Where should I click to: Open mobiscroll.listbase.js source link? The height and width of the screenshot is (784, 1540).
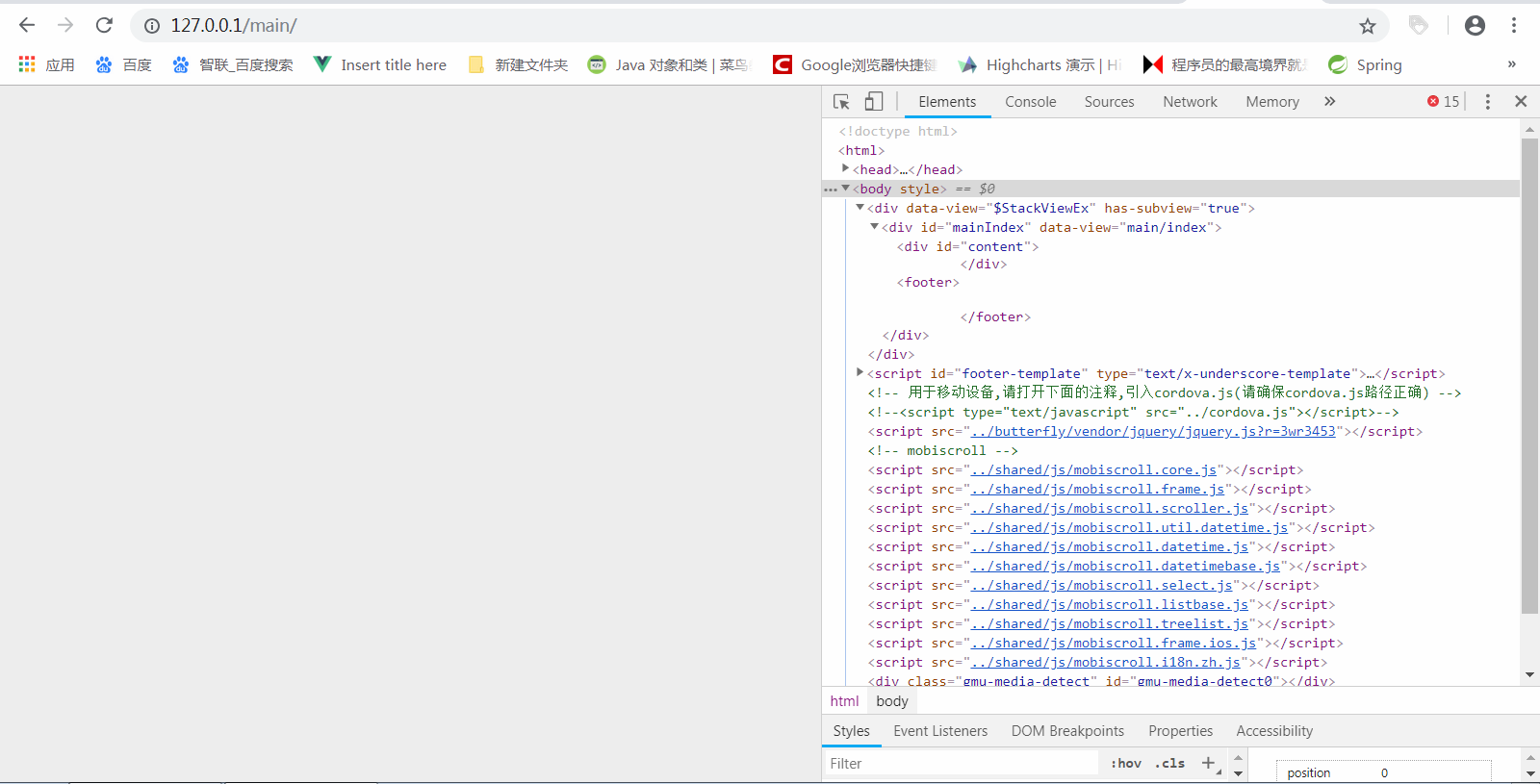pyautogui.click(x=1110, y=605)
